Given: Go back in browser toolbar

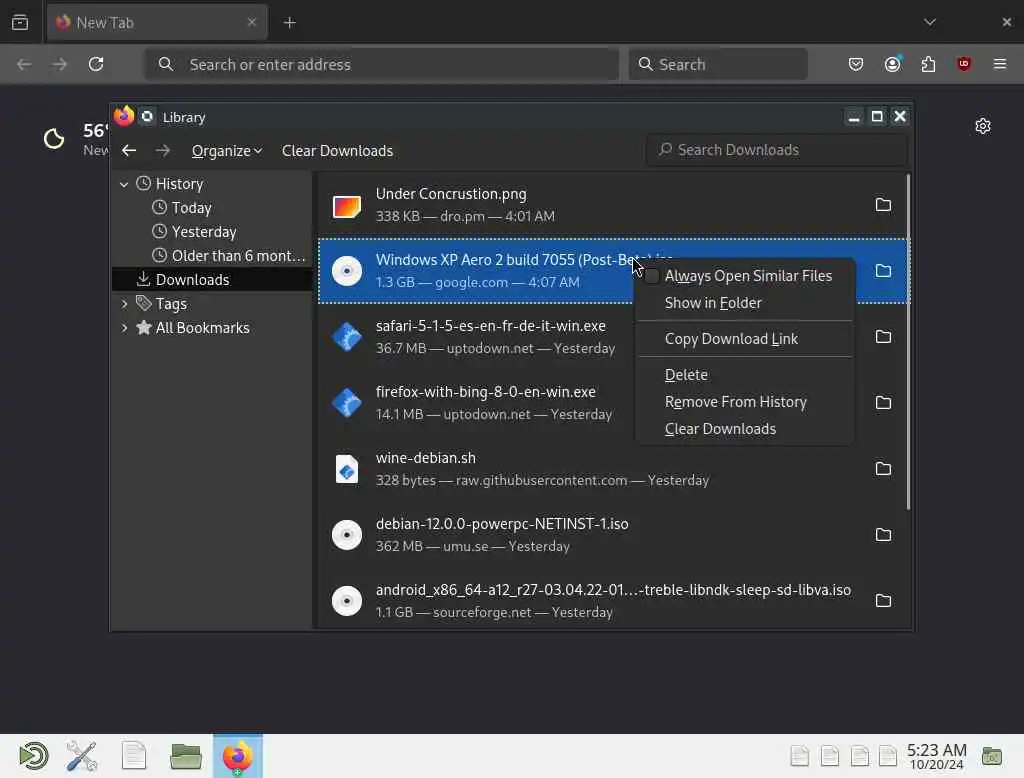Looking at the screenshot, I should click(24, 64).
